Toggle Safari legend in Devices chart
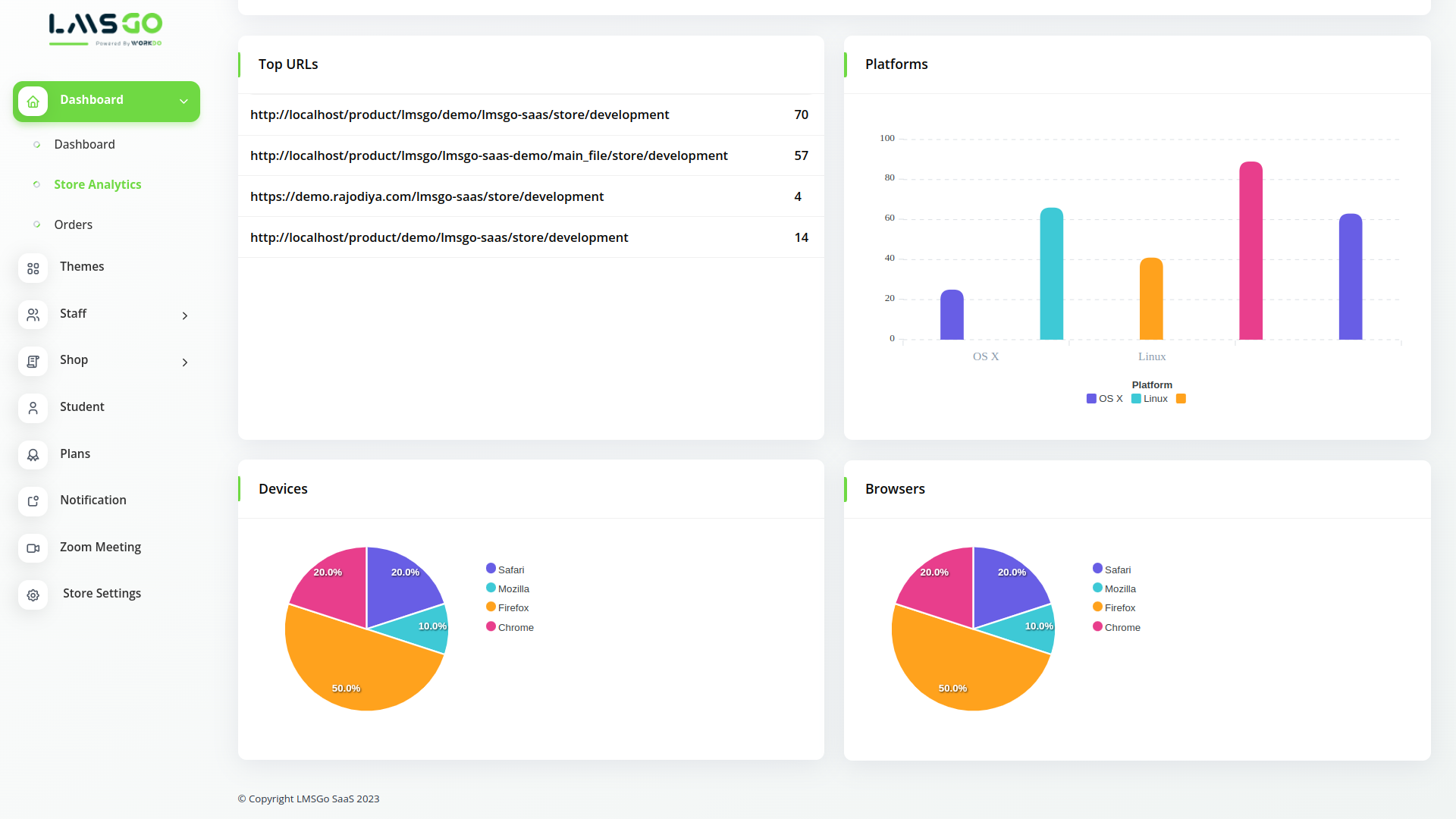Screen dimensions: 1456x819 click(505, 570)
